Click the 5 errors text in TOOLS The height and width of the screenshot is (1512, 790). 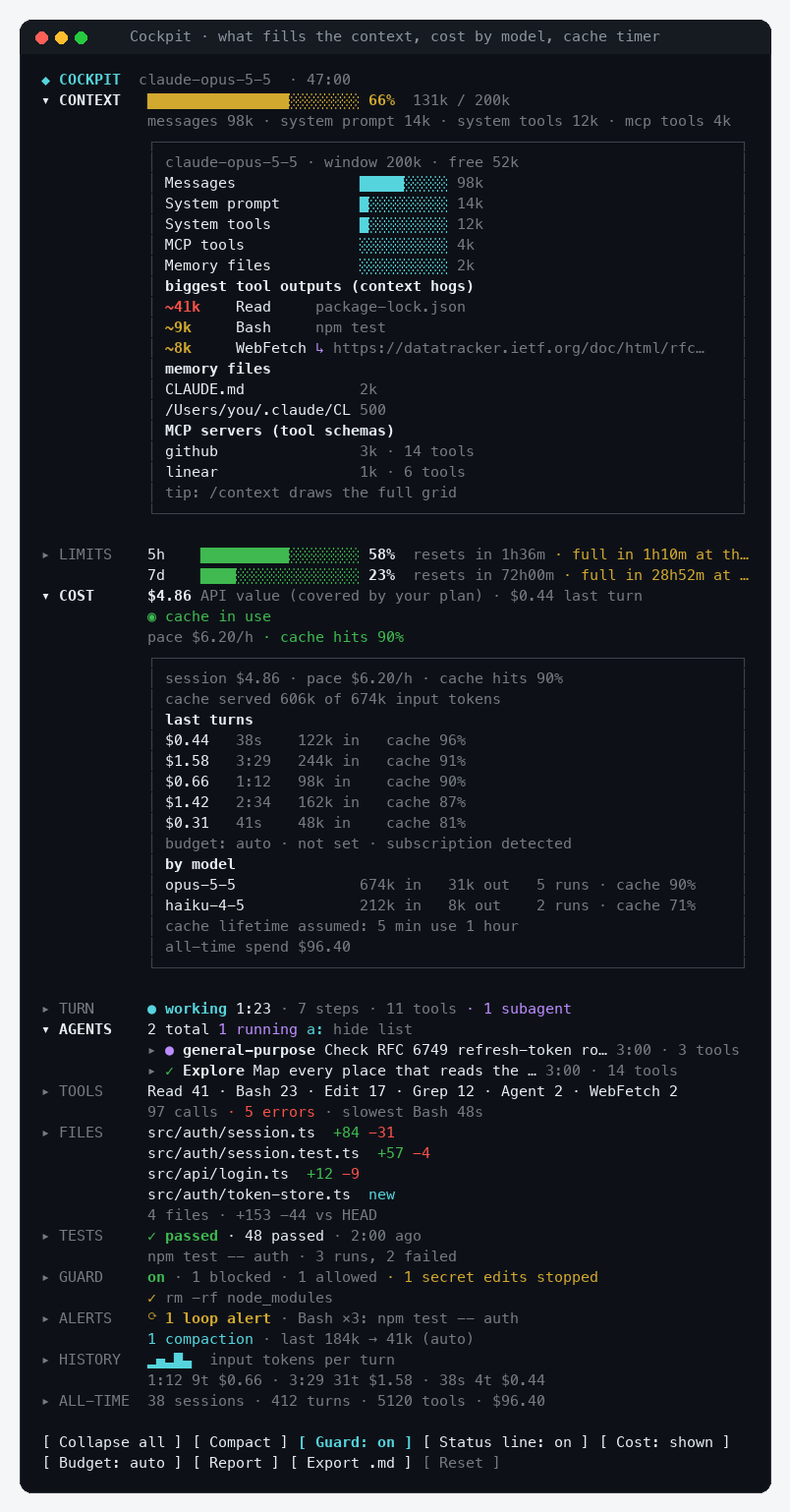280,1112
